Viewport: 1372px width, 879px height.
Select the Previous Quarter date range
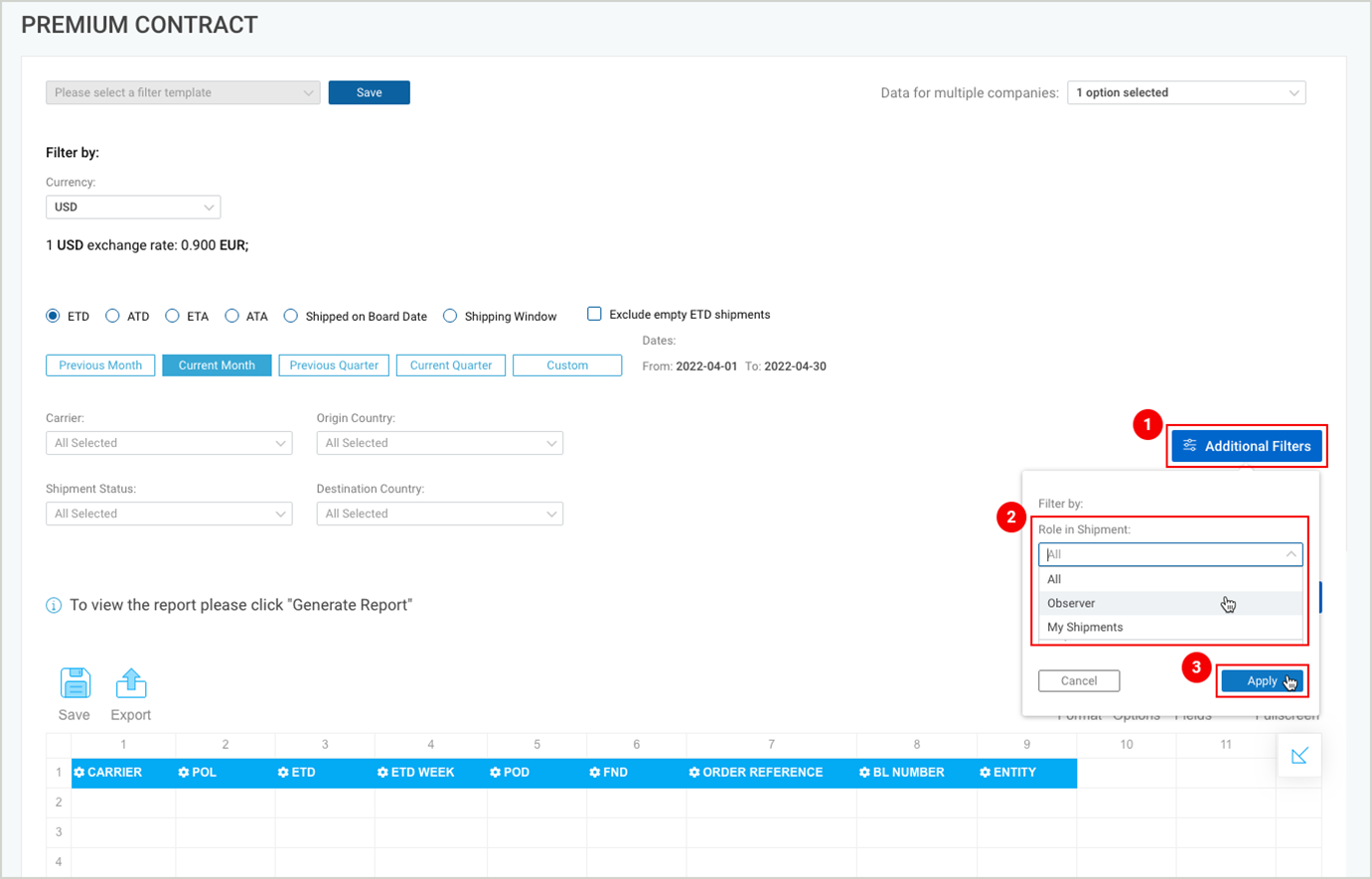click(x=334, y=366)
